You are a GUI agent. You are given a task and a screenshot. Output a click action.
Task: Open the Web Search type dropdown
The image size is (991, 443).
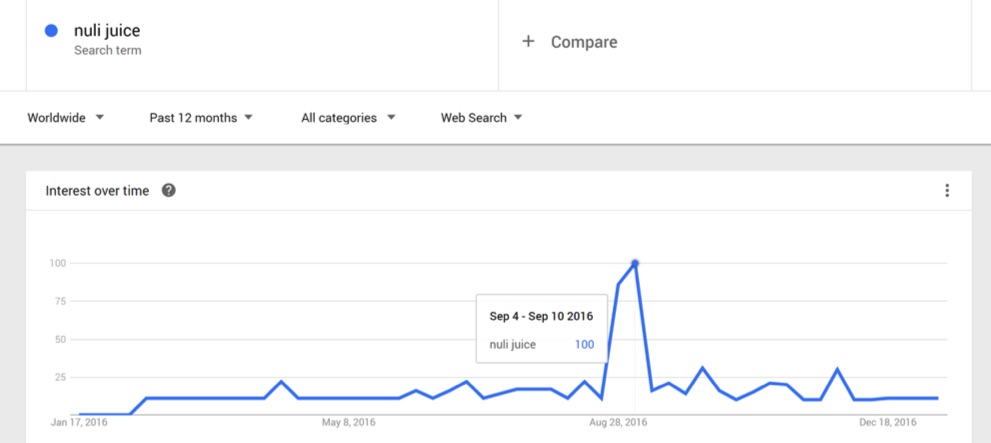(x=482, y=118)
